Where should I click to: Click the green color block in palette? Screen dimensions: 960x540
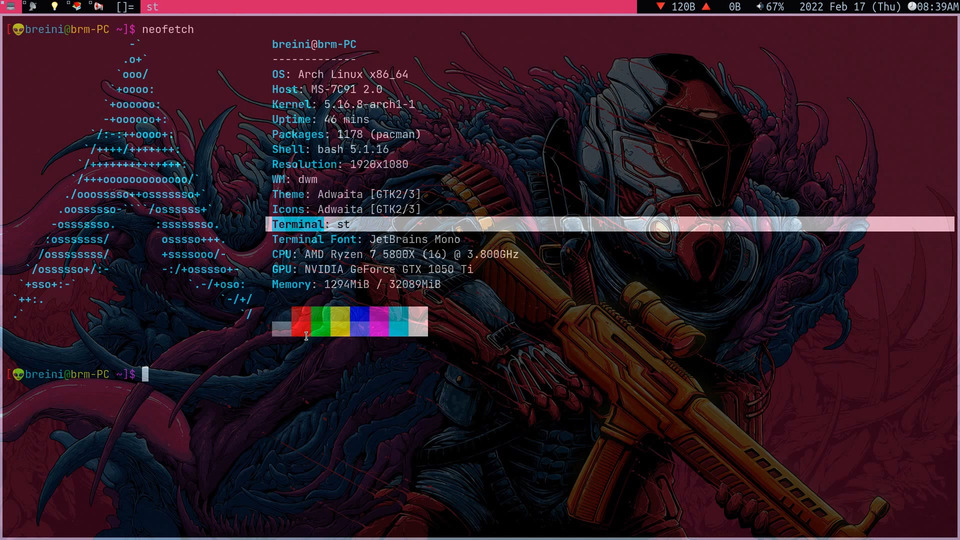click(321, 321)
